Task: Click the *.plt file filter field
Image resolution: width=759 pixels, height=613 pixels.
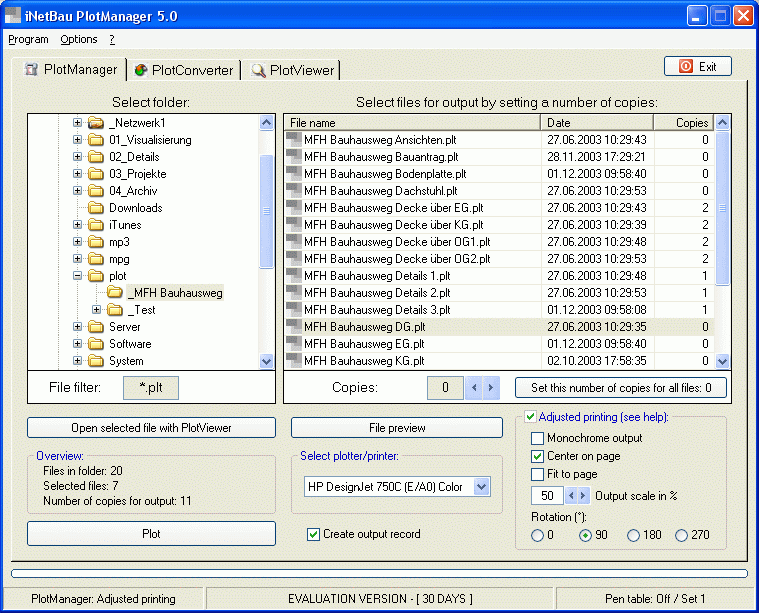Action: point(151,388)
